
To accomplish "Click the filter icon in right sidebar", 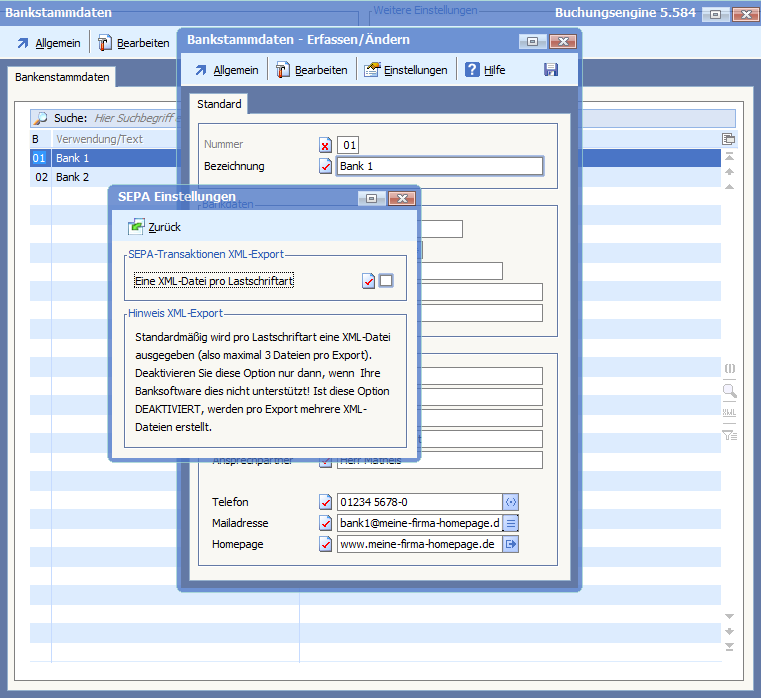I will 729,435.
